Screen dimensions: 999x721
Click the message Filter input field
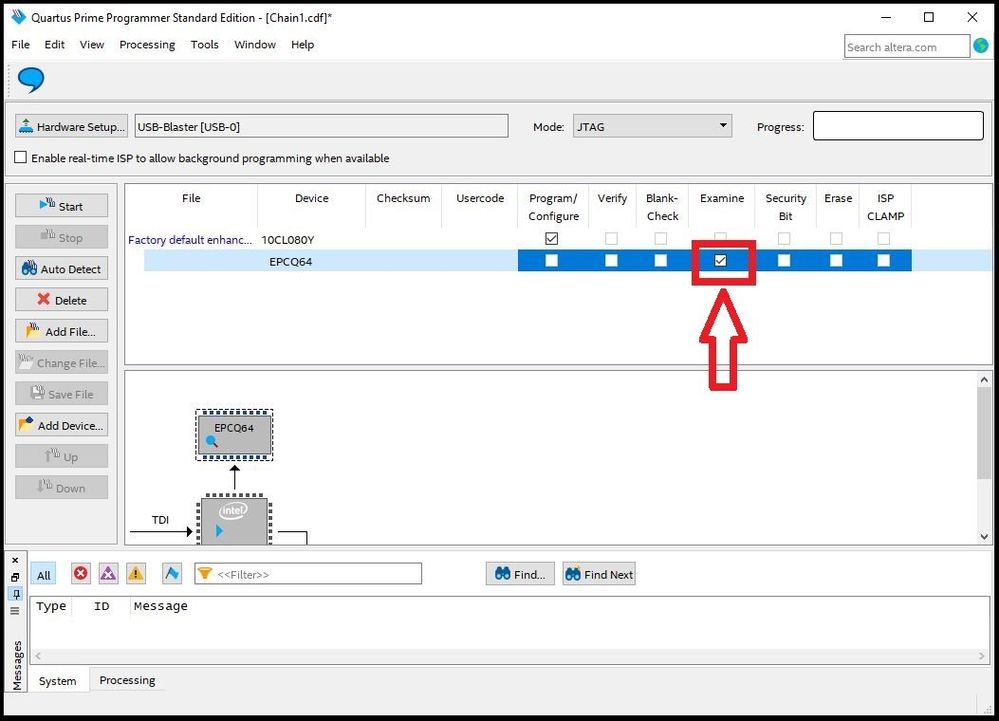pyautogui.click(x=308, y=574)
